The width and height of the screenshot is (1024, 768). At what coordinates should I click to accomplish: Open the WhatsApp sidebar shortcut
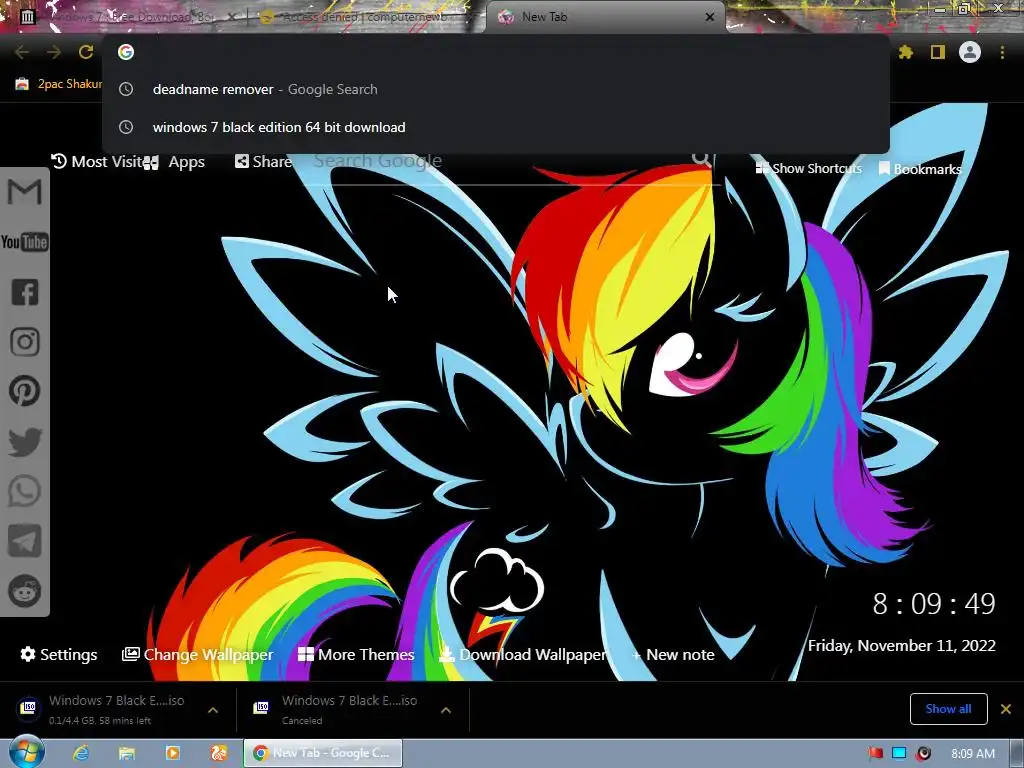(25, 491)
